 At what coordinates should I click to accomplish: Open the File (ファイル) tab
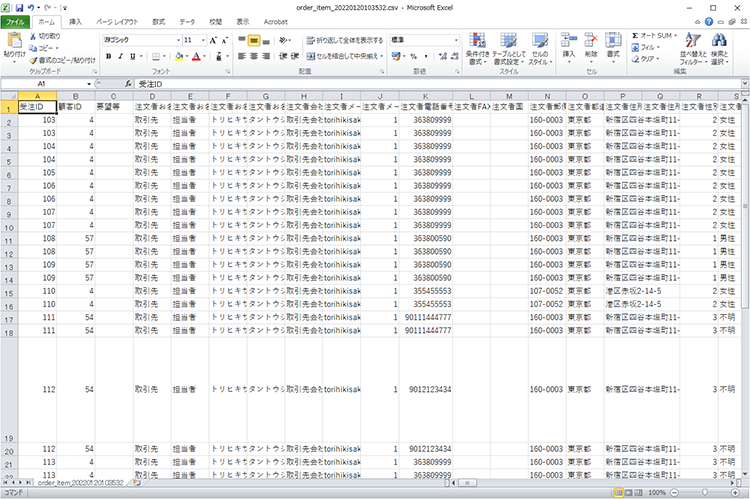pyautogui.click(x=16, y=20)
